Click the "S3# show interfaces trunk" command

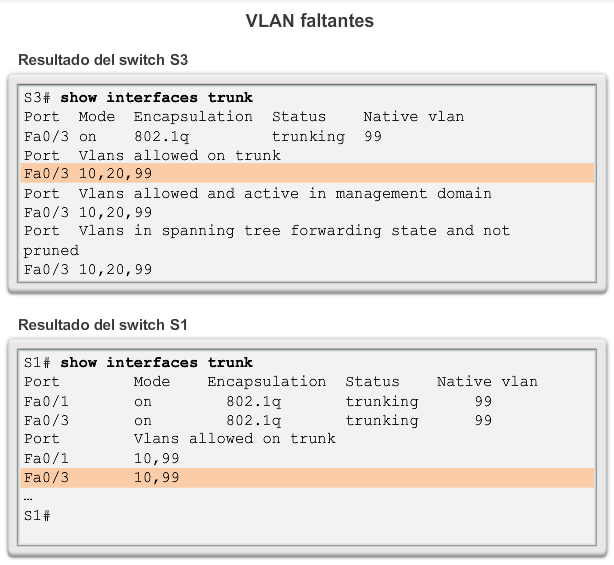click(138, 98)
